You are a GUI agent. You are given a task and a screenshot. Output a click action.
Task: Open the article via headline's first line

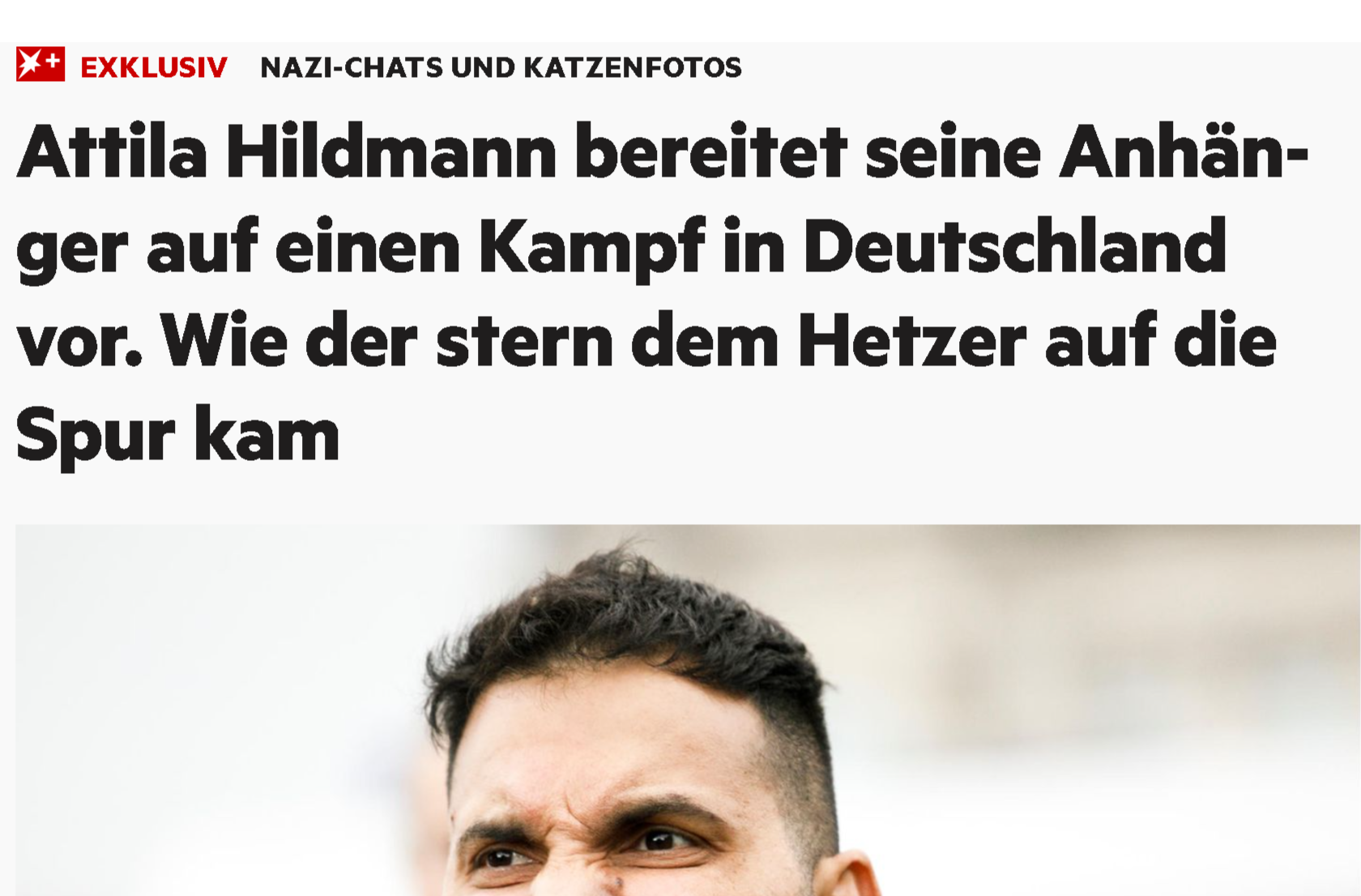pyautogui.click(x=663, y=152)
